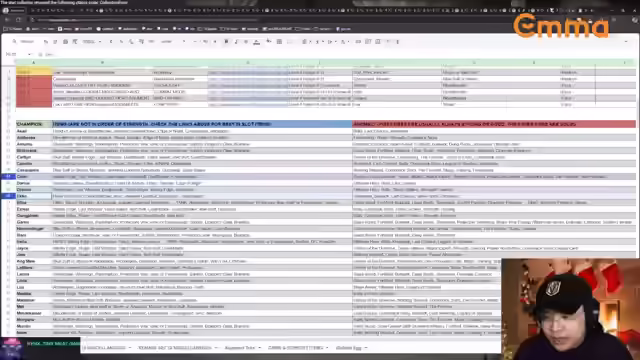
Task: Select column A header
Action: pos(34,62)
